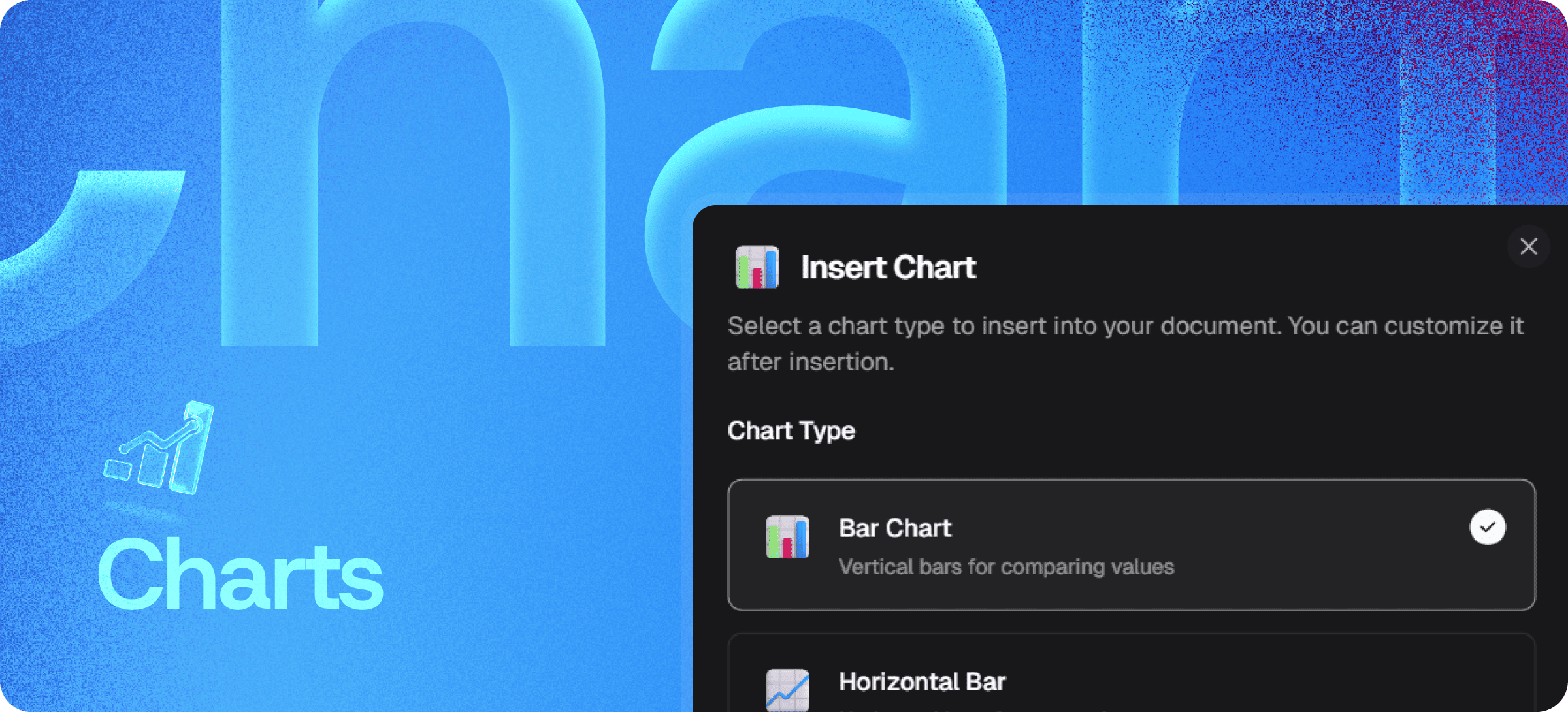Click the 'Select a chart type' description text
Viewport: 1568px width, 712px height.
[1124, 327]
